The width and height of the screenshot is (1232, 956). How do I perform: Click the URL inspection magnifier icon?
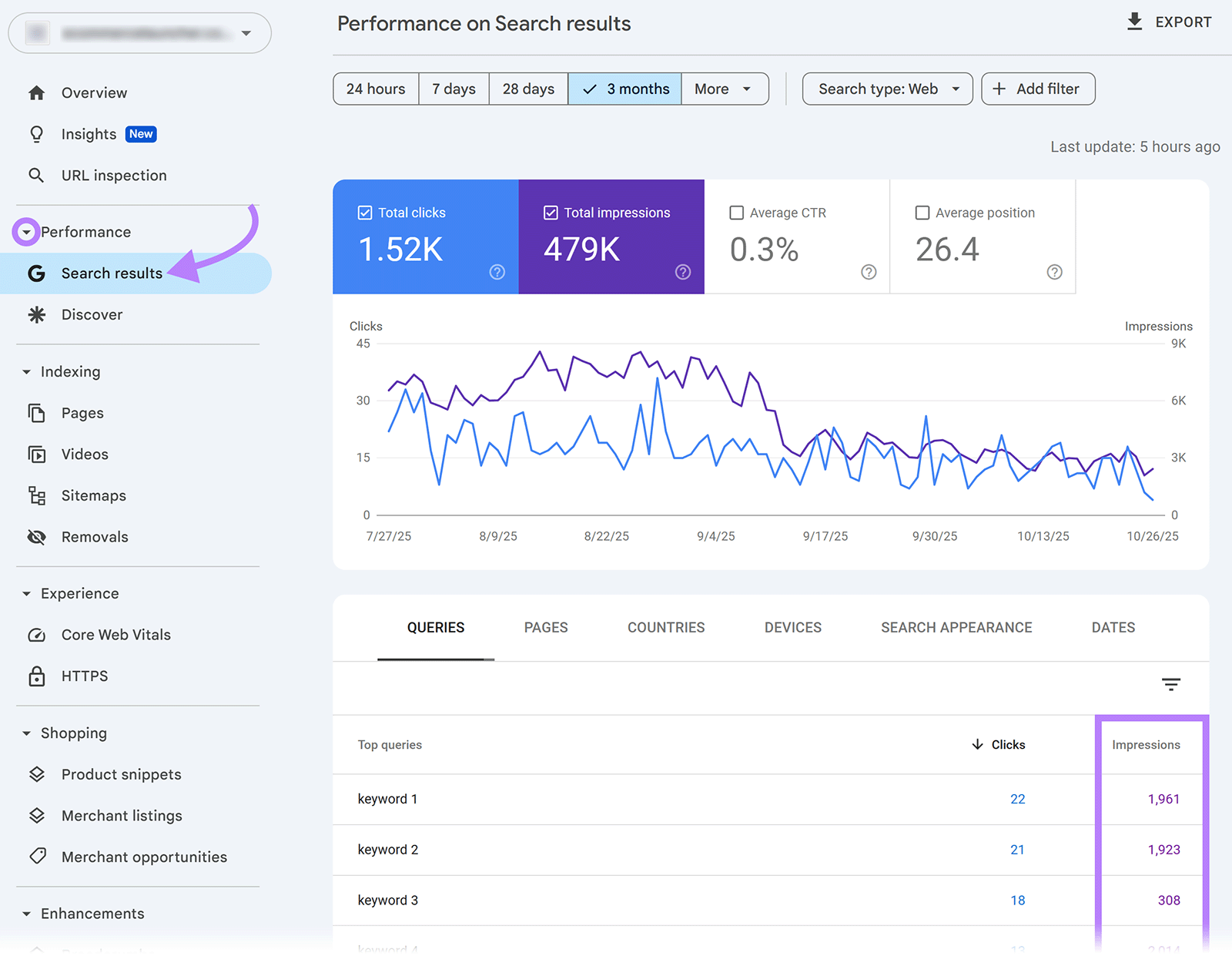[36, 175]
